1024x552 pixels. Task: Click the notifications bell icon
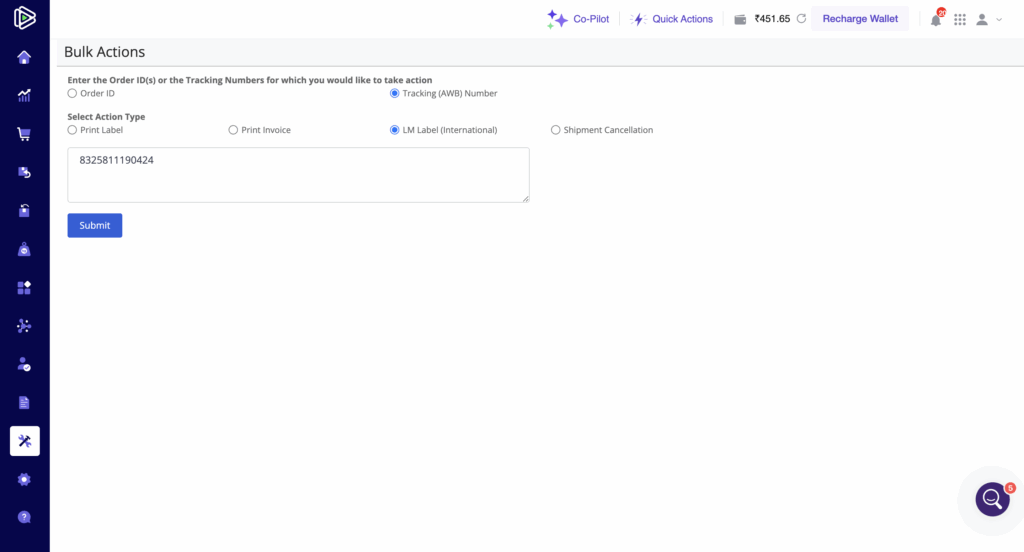936,20
